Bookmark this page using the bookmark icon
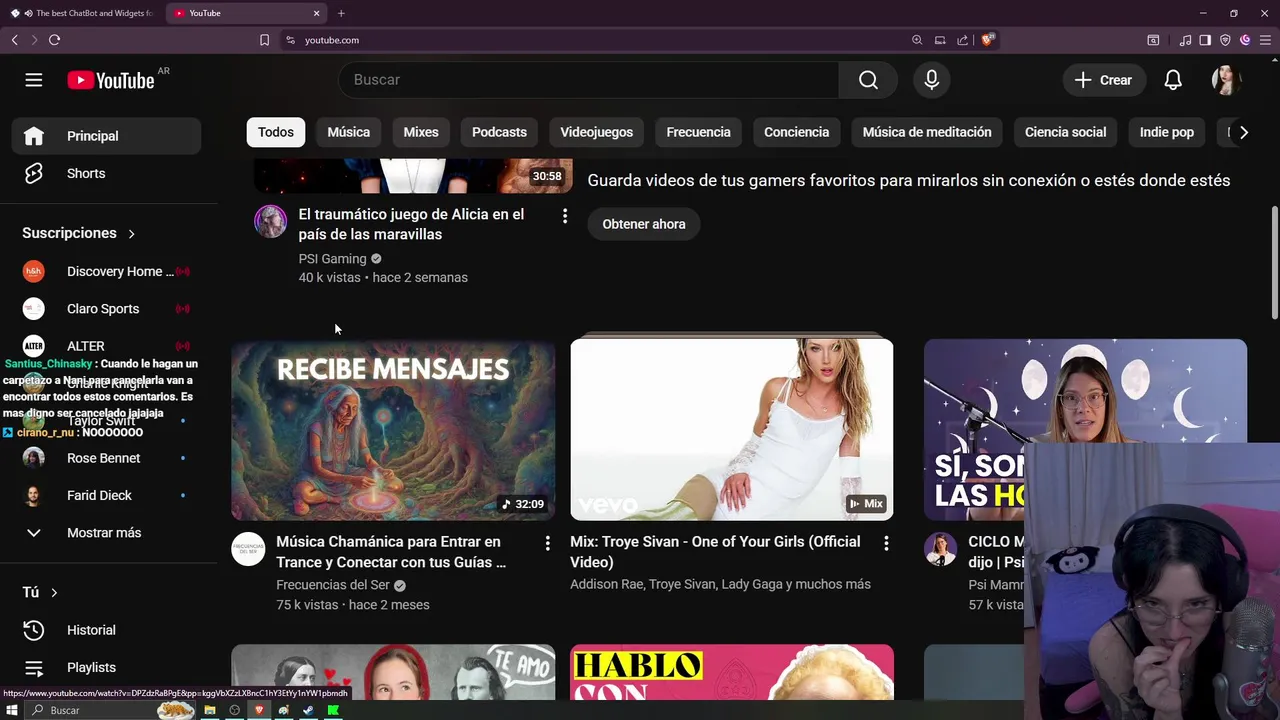1280x720 pixels. click(x=264, y=40)
